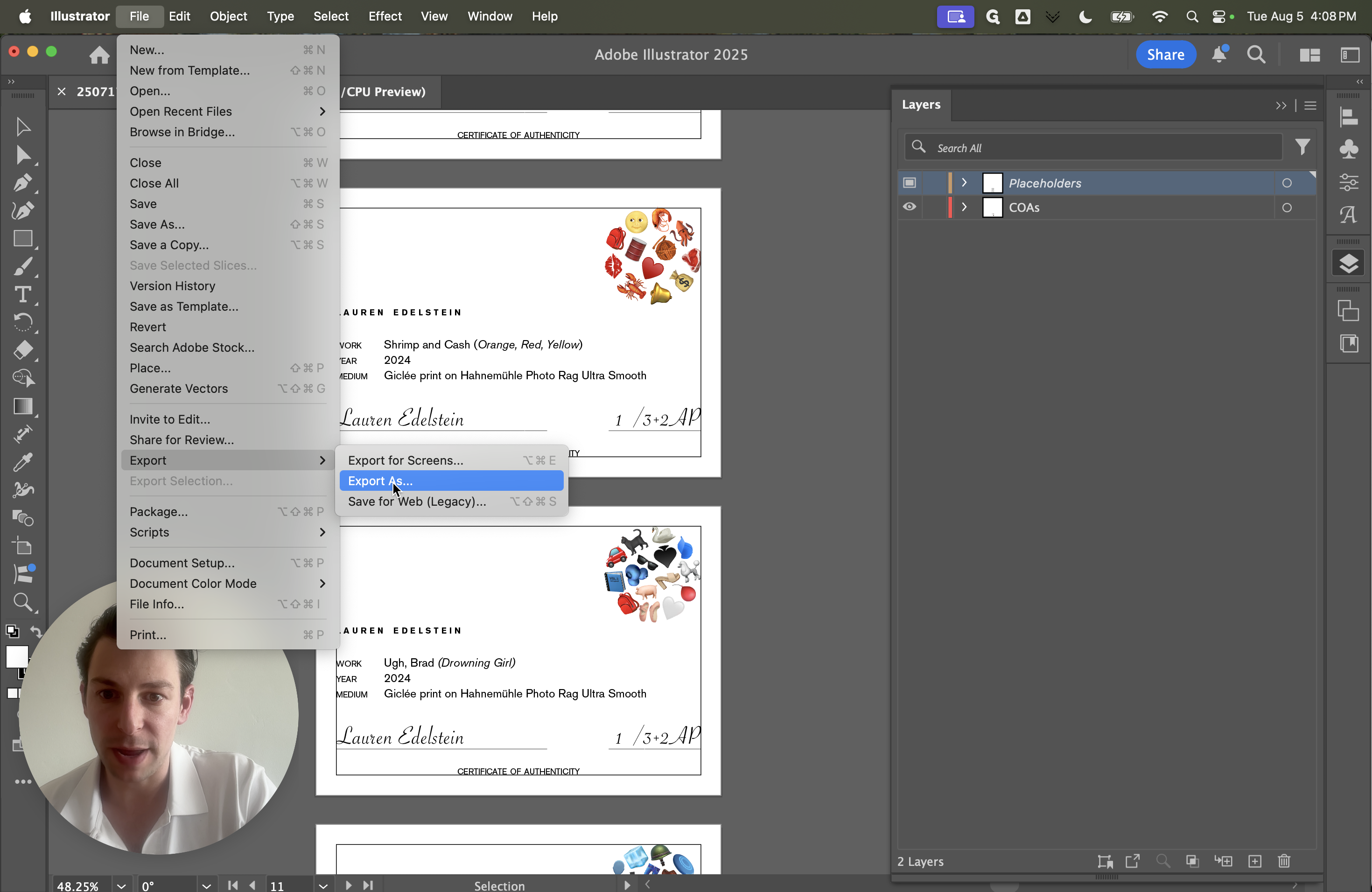Open the Properties sliders panel icon
1372x892 pixels.
tap(1348, 182)
